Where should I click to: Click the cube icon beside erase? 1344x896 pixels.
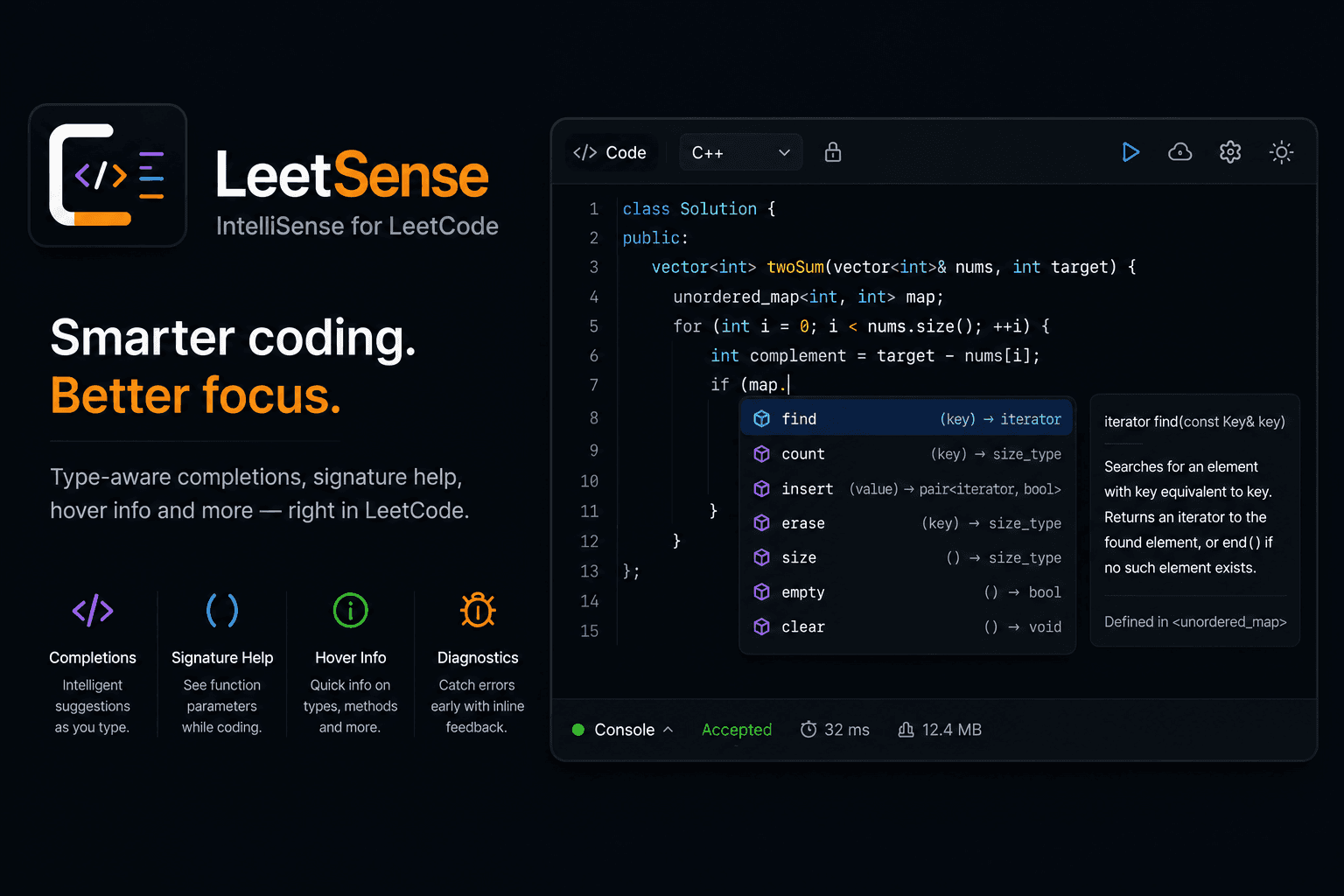point(762,523)
